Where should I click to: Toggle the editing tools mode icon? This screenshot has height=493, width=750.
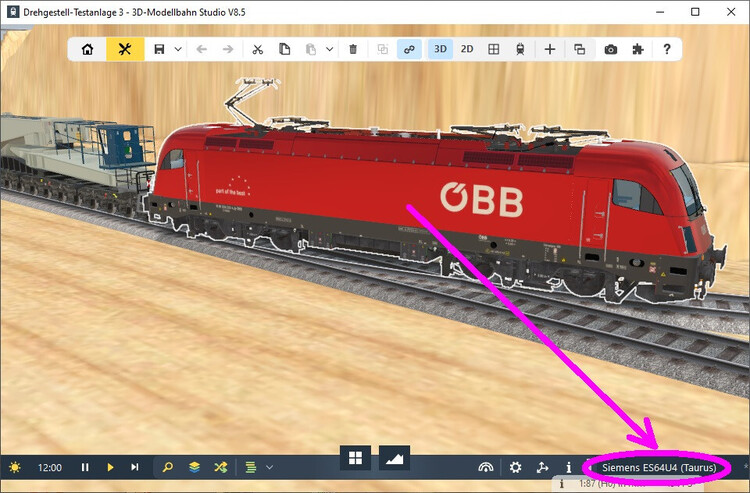(125, 49)
